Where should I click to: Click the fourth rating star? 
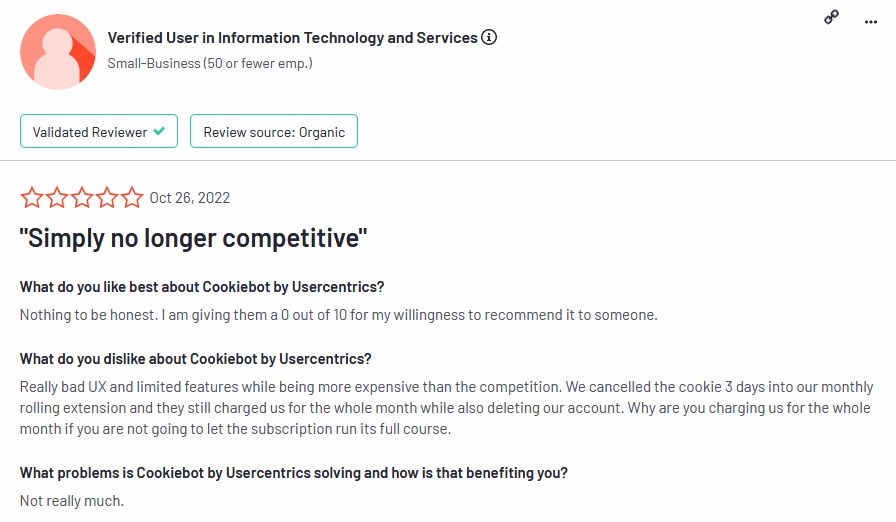(107, 198)
